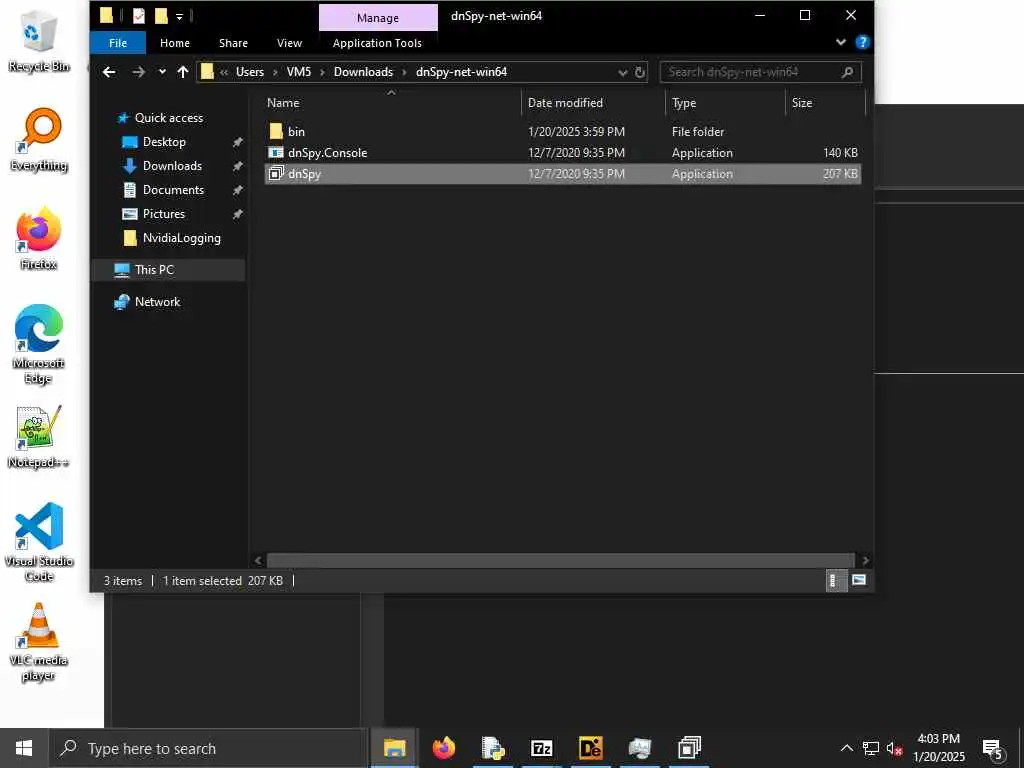Go back with the left arrow button
This screenshot has width=1024, height=768.
pyautogui.click(x=109, y=72)
